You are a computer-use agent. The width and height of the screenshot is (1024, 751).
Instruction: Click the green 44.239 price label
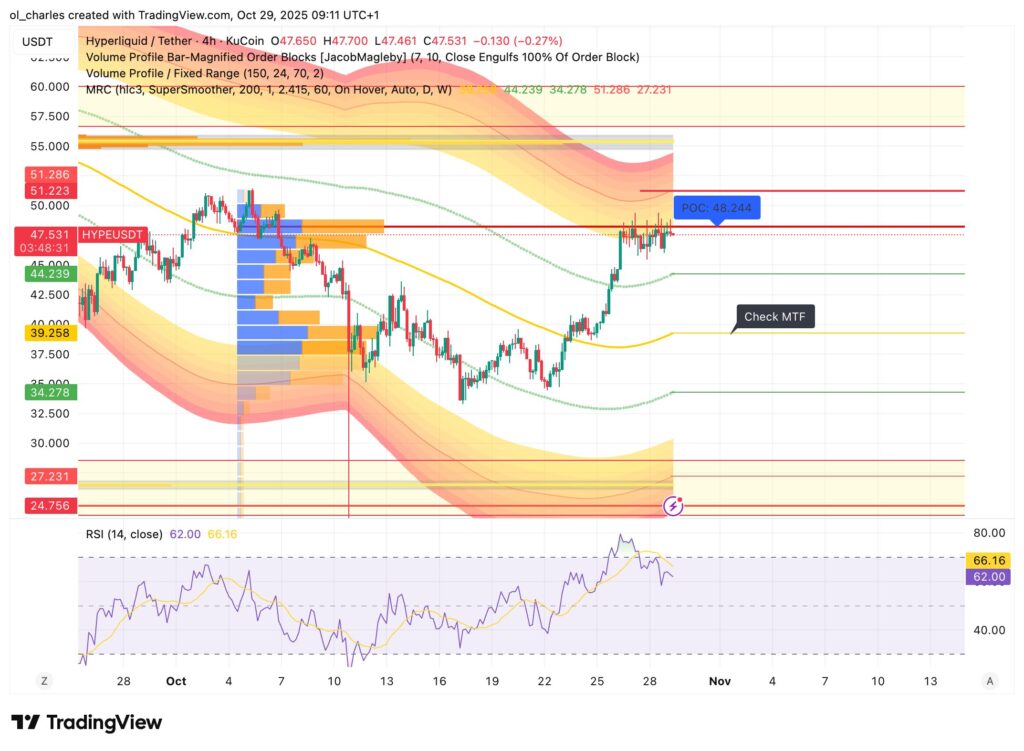(x=48, y=273)
